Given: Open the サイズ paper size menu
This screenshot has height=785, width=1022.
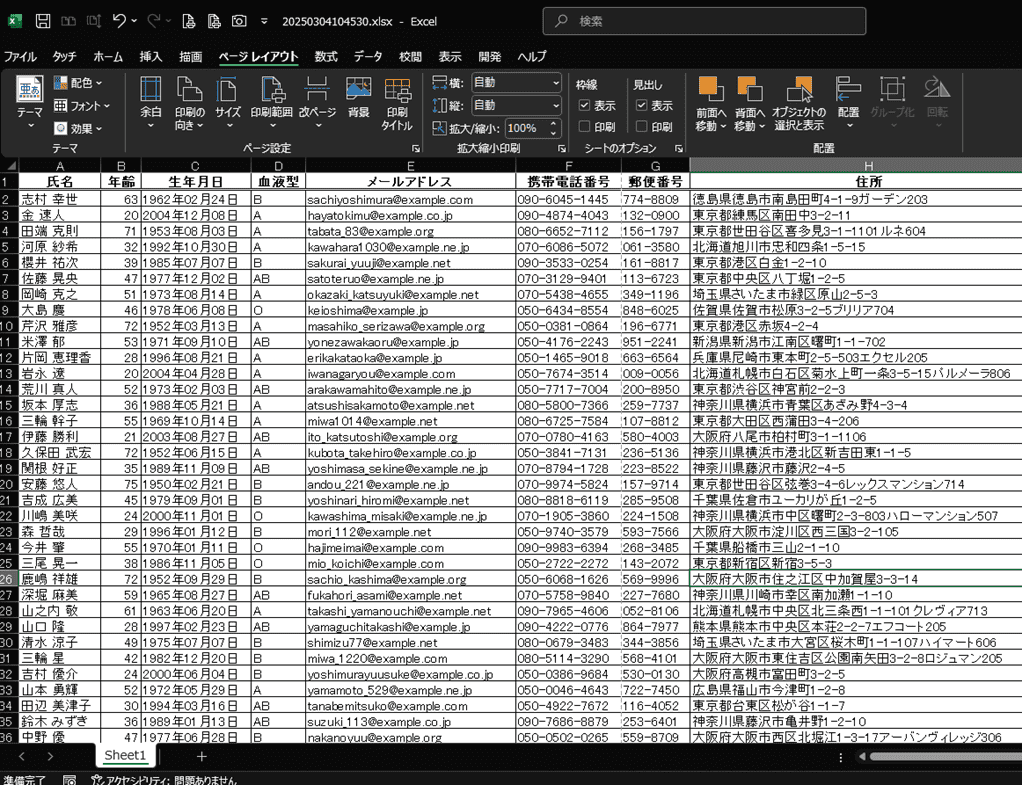Looking at the screenshot, I should pos(228,103).
